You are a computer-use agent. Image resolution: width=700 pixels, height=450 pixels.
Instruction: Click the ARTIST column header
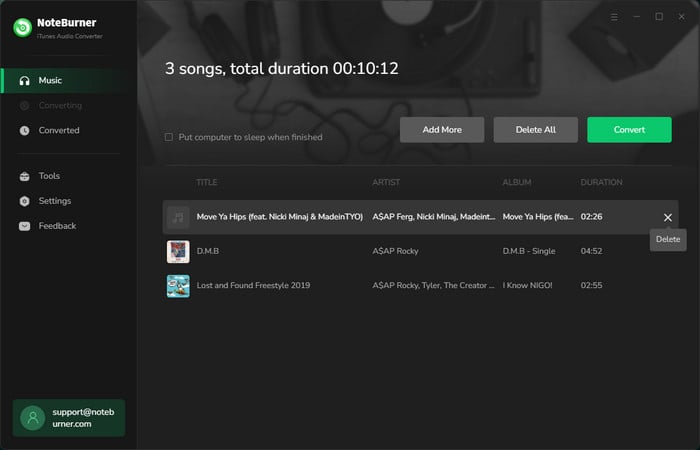[x=386, y=182]
